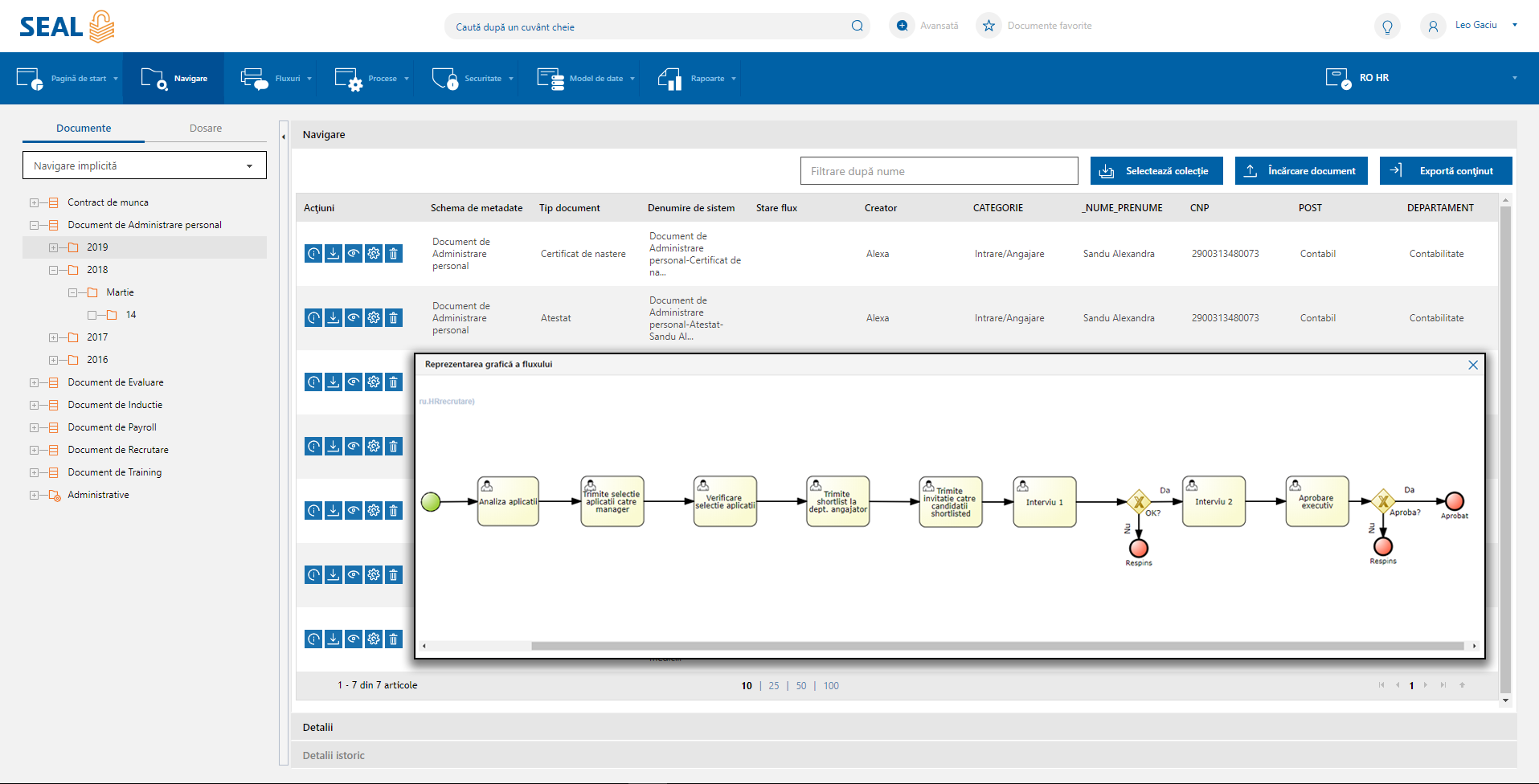
Task: Click the Încărcare document button
Action: point(1301,171)
